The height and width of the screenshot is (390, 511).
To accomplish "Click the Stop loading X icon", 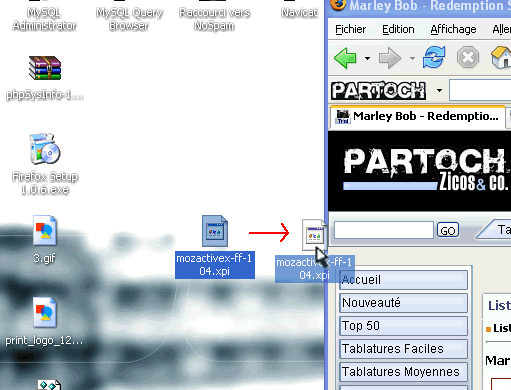I will pos(468,57).
